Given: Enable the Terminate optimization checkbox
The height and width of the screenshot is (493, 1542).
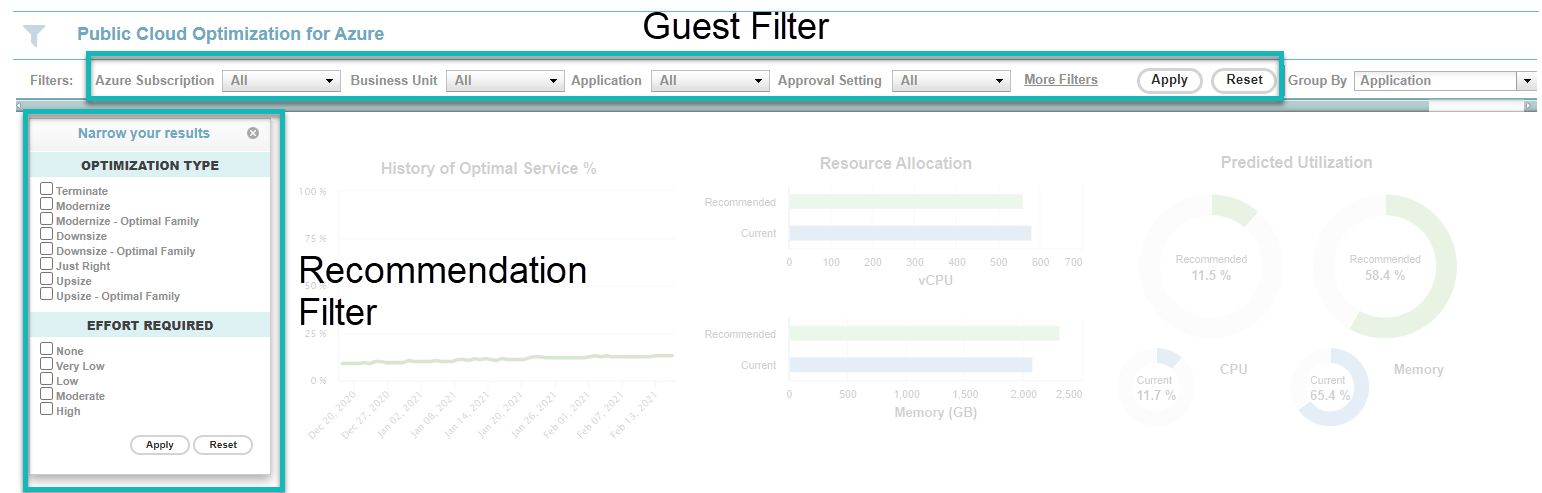Looking at the screenshot, I should pos(47,189).
